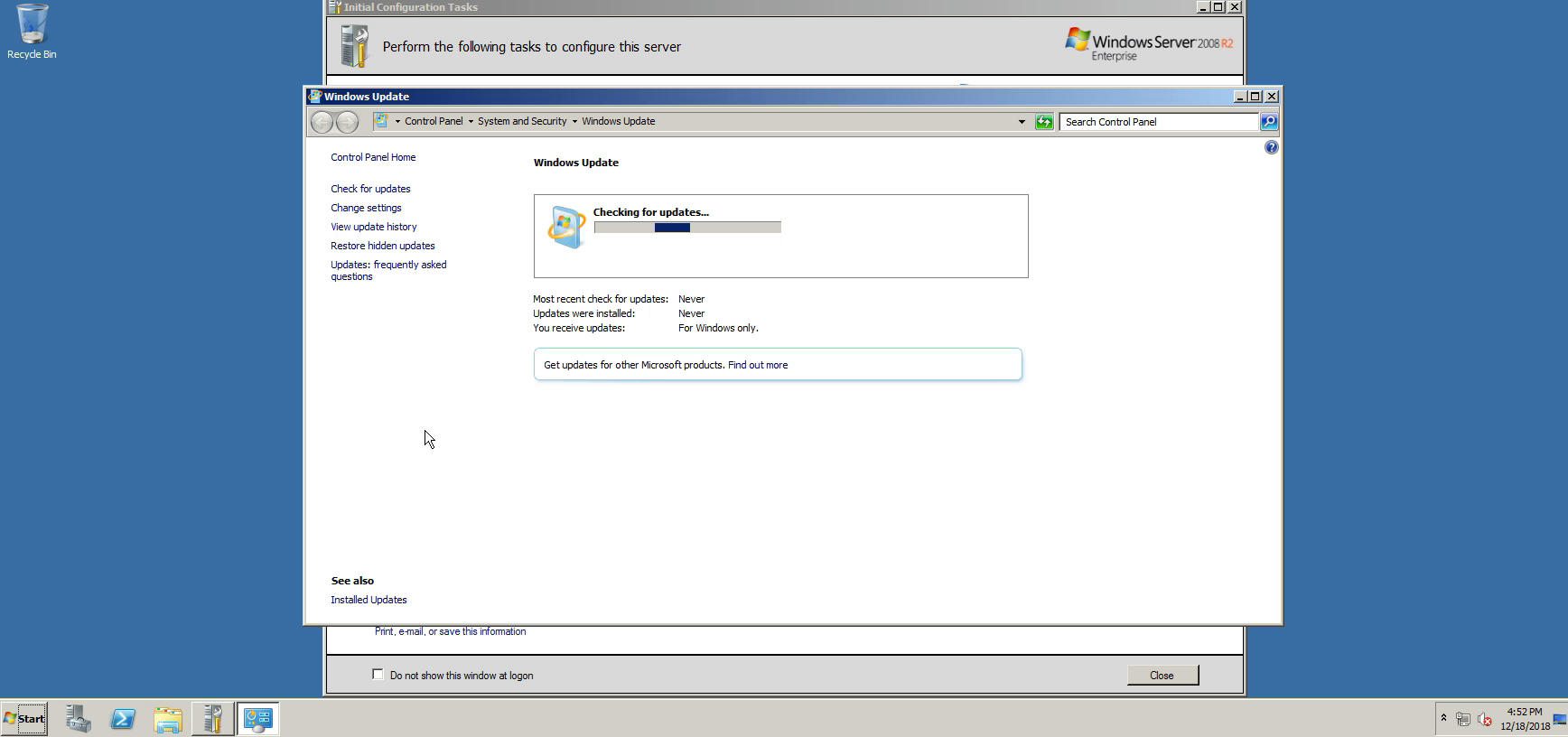The width and height of the screenshot is (1568, 737).
Task: Maximize the Windows Update window
Action: pyautogui.click(x=1255, y=97)
